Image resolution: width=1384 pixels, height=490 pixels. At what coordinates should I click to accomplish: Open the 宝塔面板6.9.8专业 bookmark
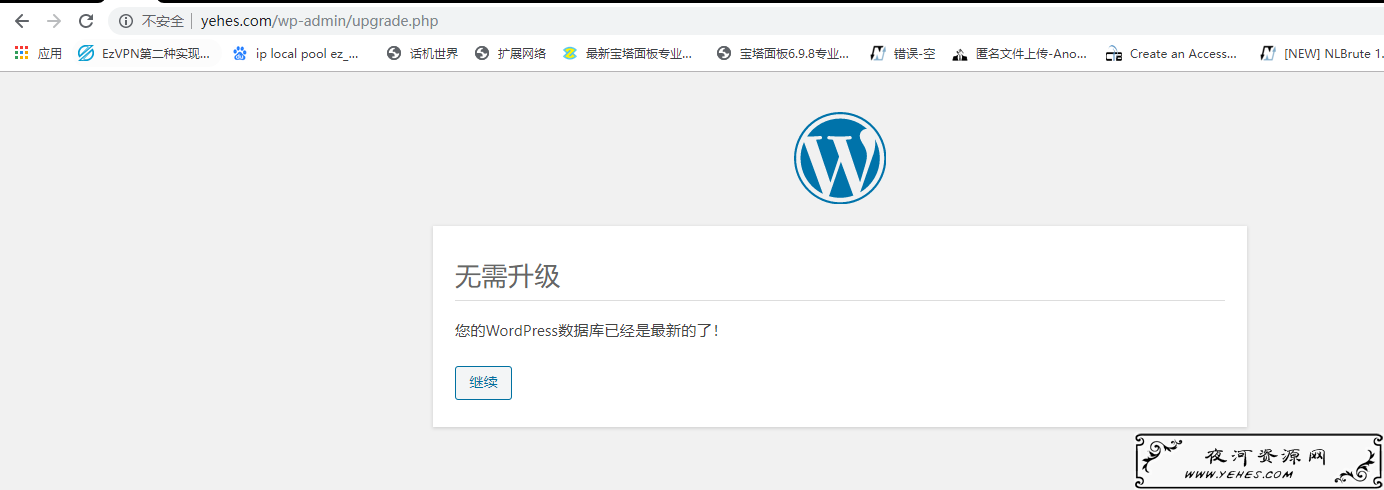tap(783, 54)
